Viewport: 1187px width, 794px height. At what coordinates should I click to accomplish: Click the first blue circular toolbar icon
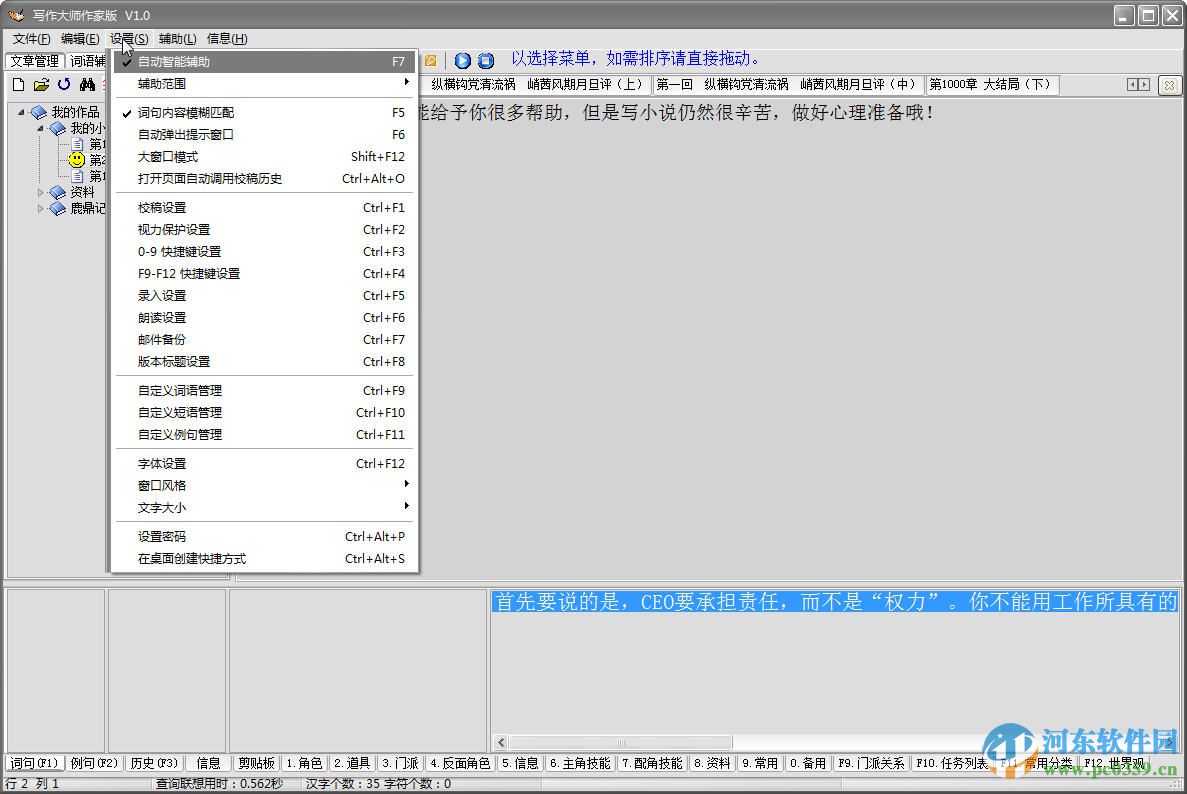462,61
